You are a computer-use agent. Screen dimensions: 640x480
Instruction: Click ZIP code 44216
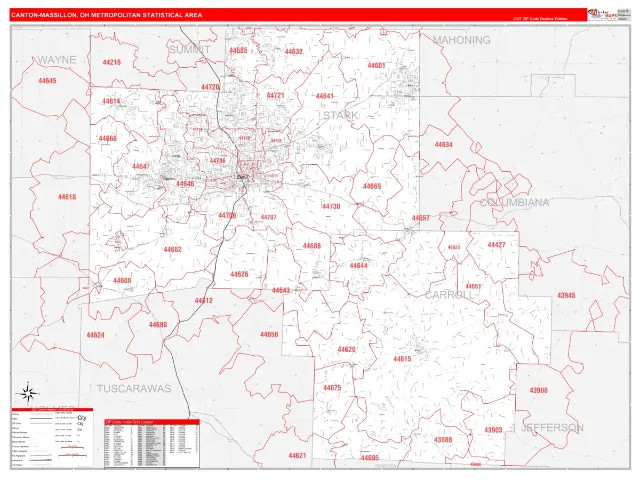[111, 62]
